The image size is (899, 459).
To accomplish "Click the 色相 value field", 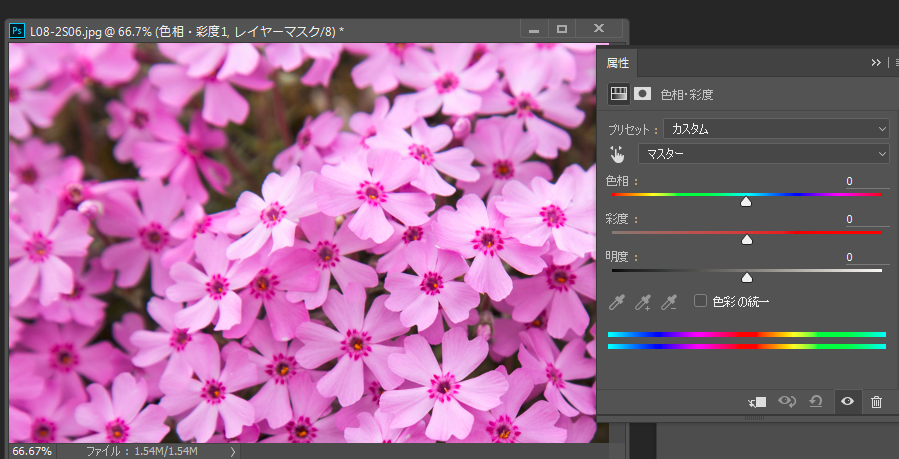I will tap(867, 182).
